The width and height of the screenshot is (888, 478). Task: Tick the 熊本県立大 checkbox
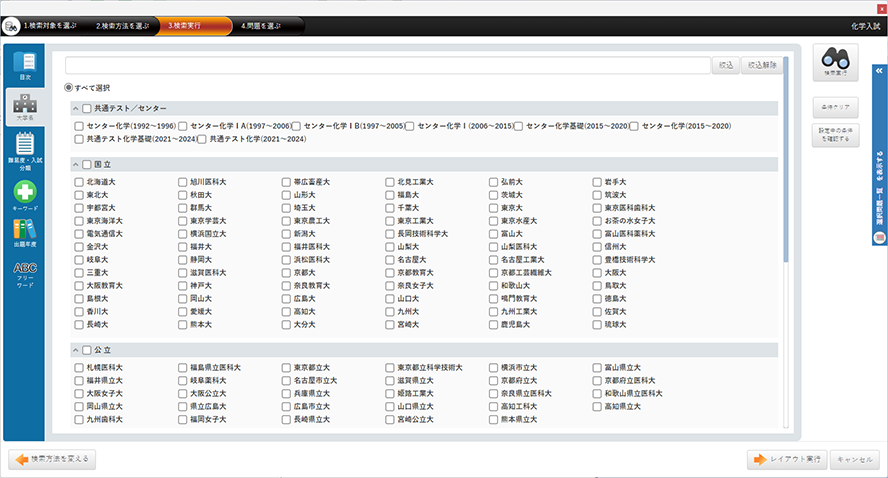(493, 420)
